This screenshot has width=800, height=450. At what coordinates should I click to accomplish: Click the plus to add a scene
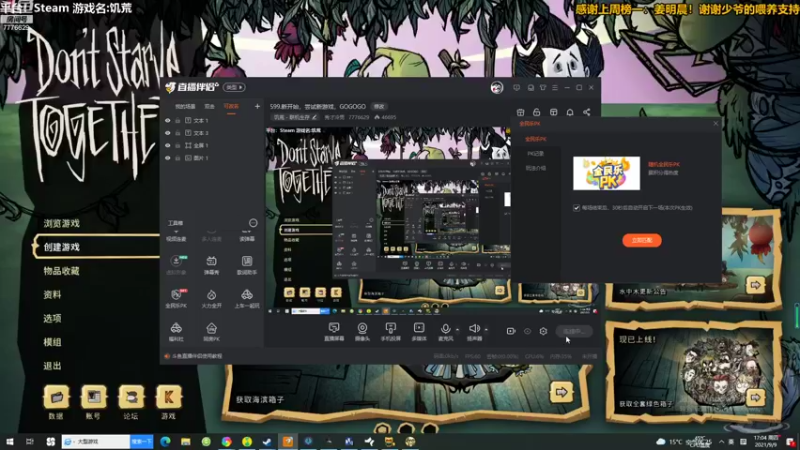coord(257,106)
